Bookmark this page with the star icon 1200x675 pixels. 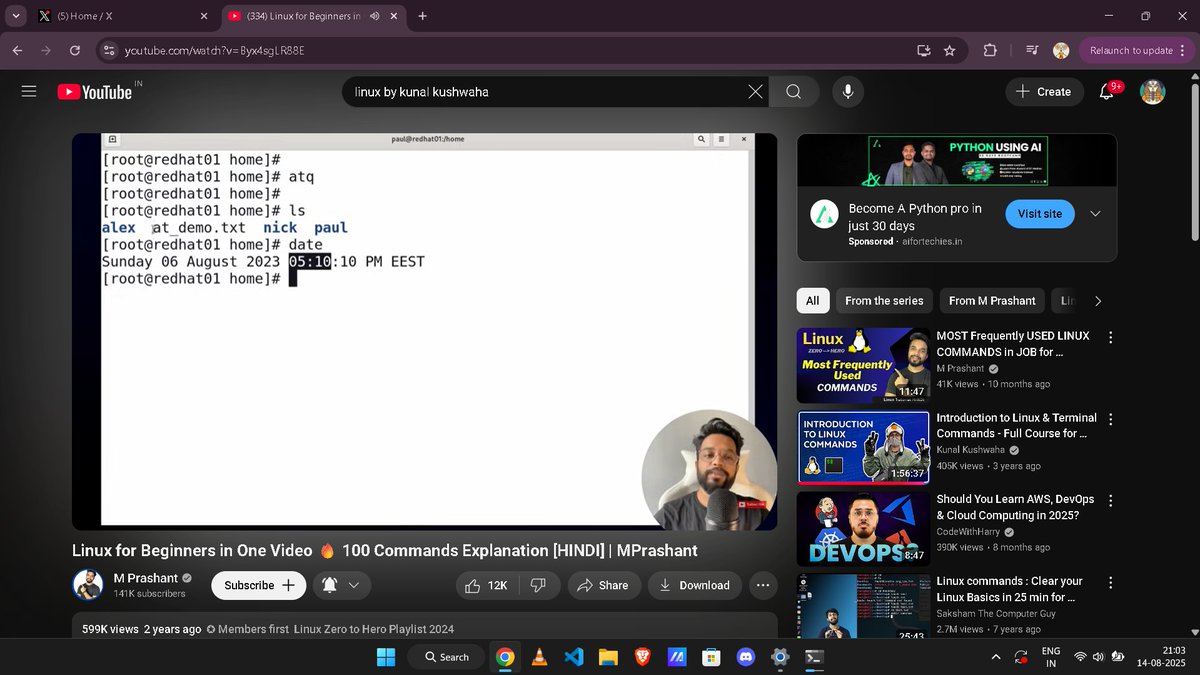pos(949,49)
